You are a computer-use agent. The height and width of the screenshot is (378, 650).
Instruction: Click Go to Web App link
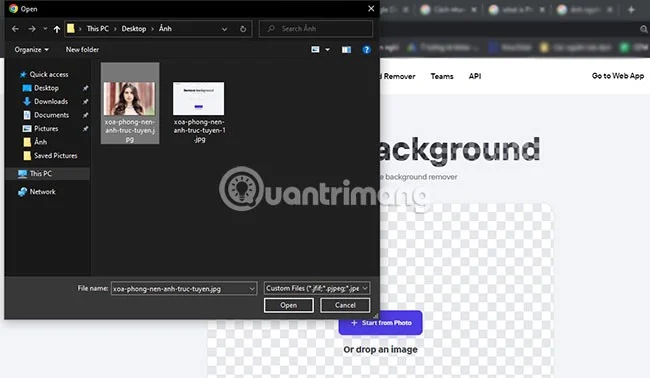[x=618, y=76]
